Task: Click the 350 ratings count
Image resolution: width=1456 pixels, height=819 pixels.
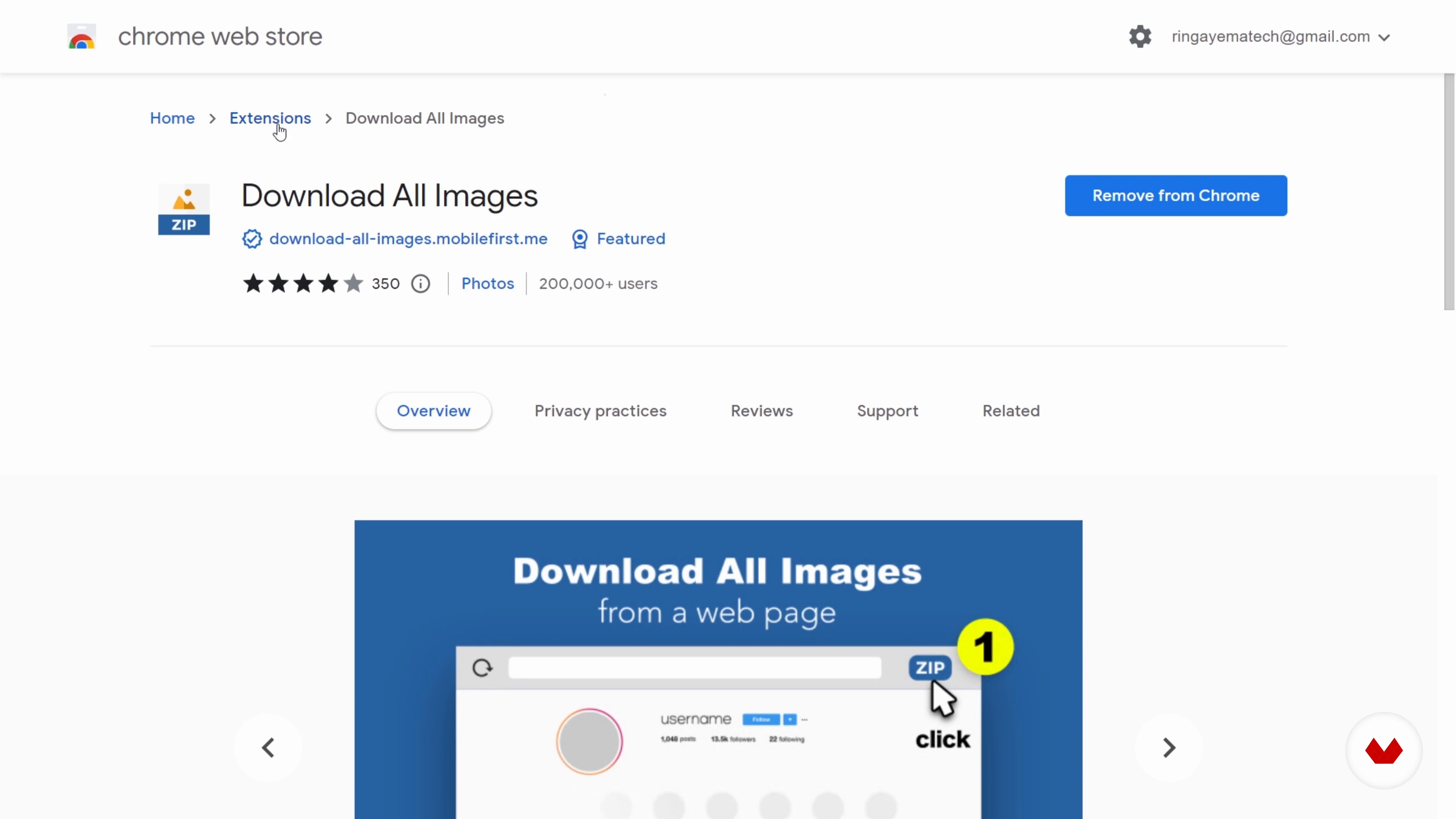Action: 386,284
